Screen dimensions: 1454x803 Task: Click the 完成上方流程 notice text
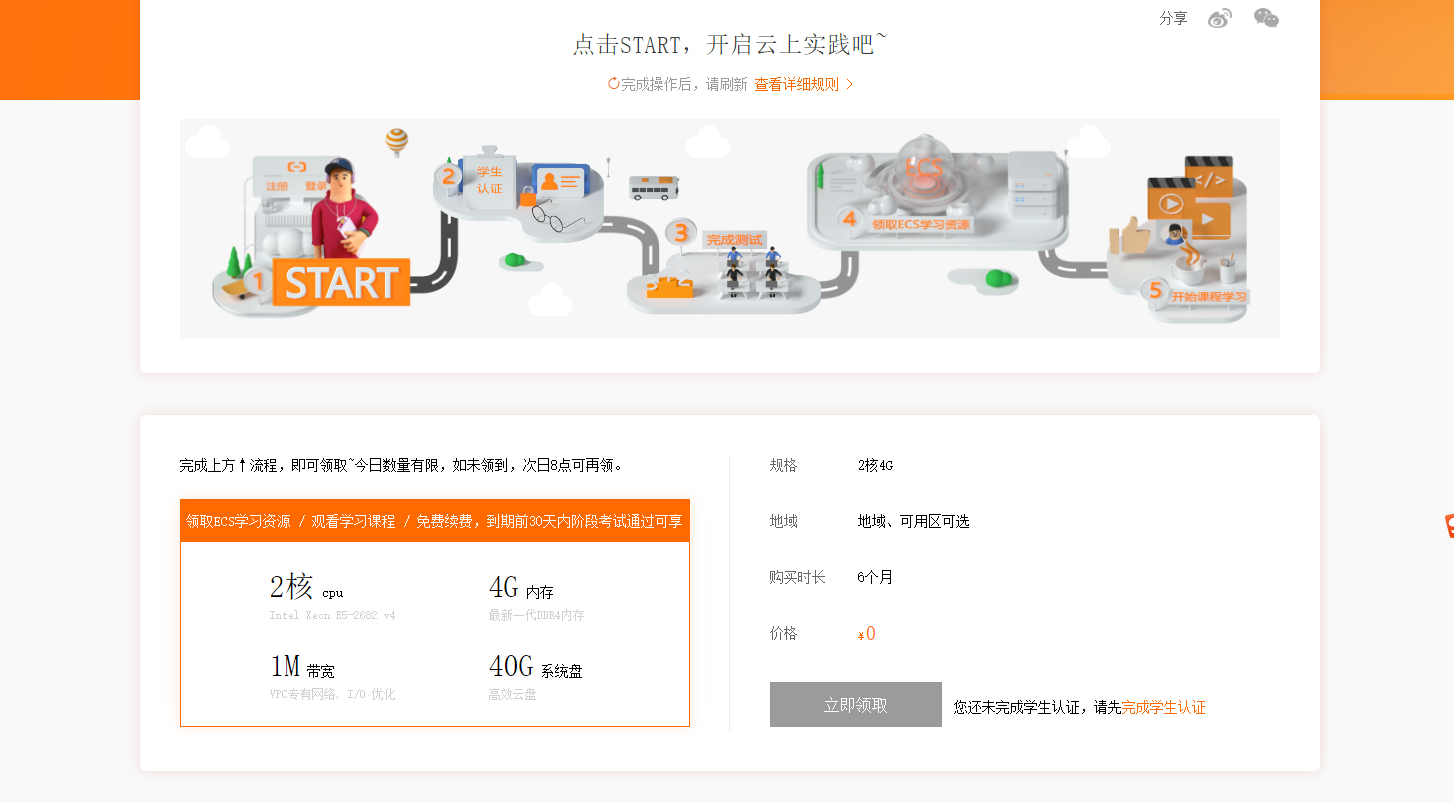402,465
